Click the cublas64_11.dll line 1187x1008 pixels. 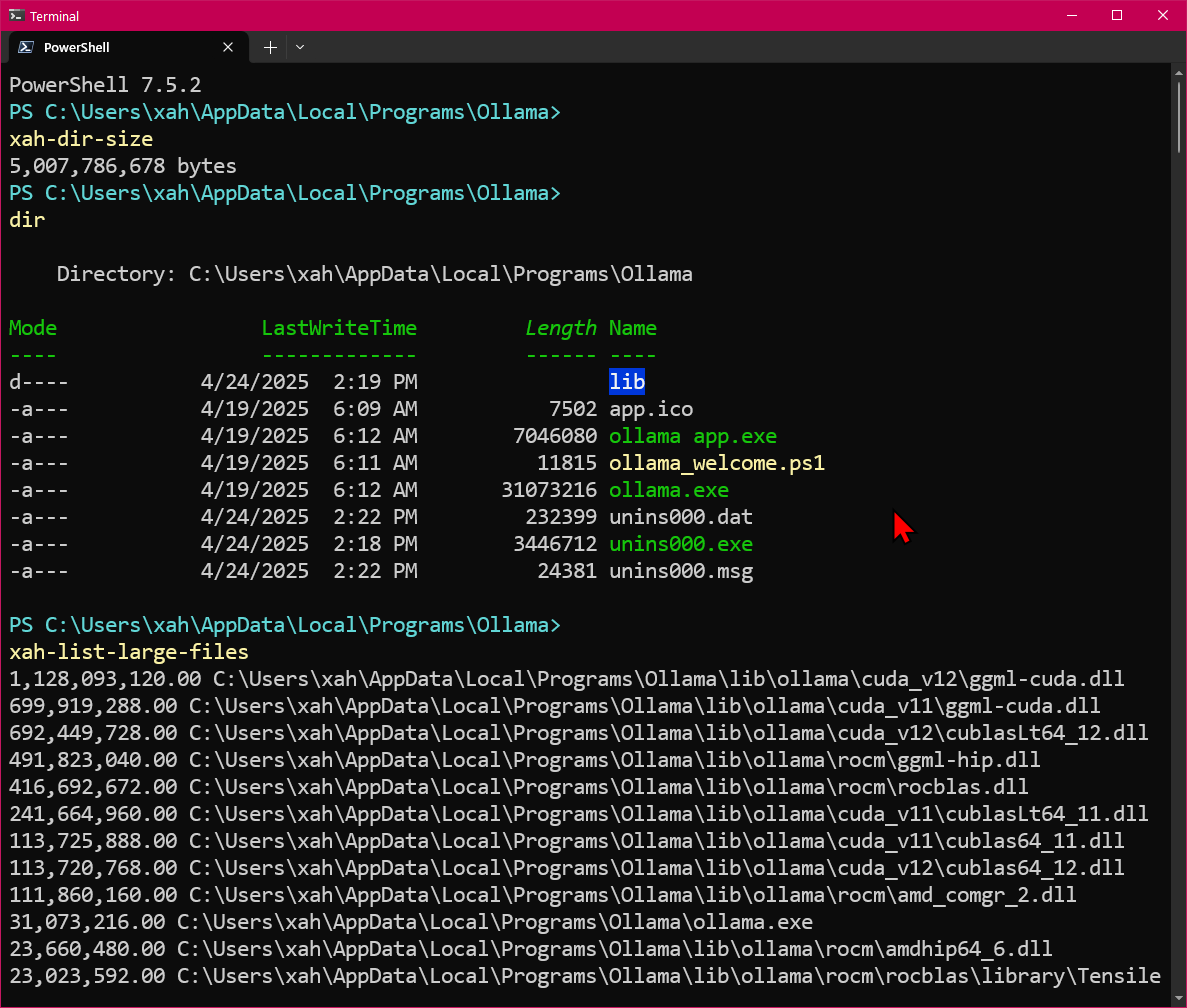(566, 841)
